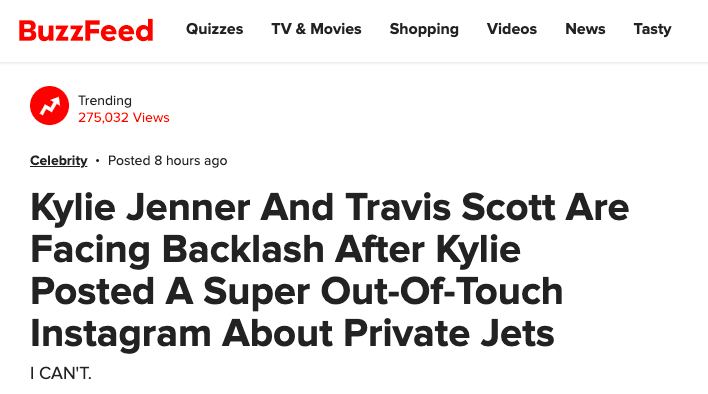The width and height of the screenshot is (708, 394).
Task: Click Kylie Jenner in the headline
Action: click(140, 208)
